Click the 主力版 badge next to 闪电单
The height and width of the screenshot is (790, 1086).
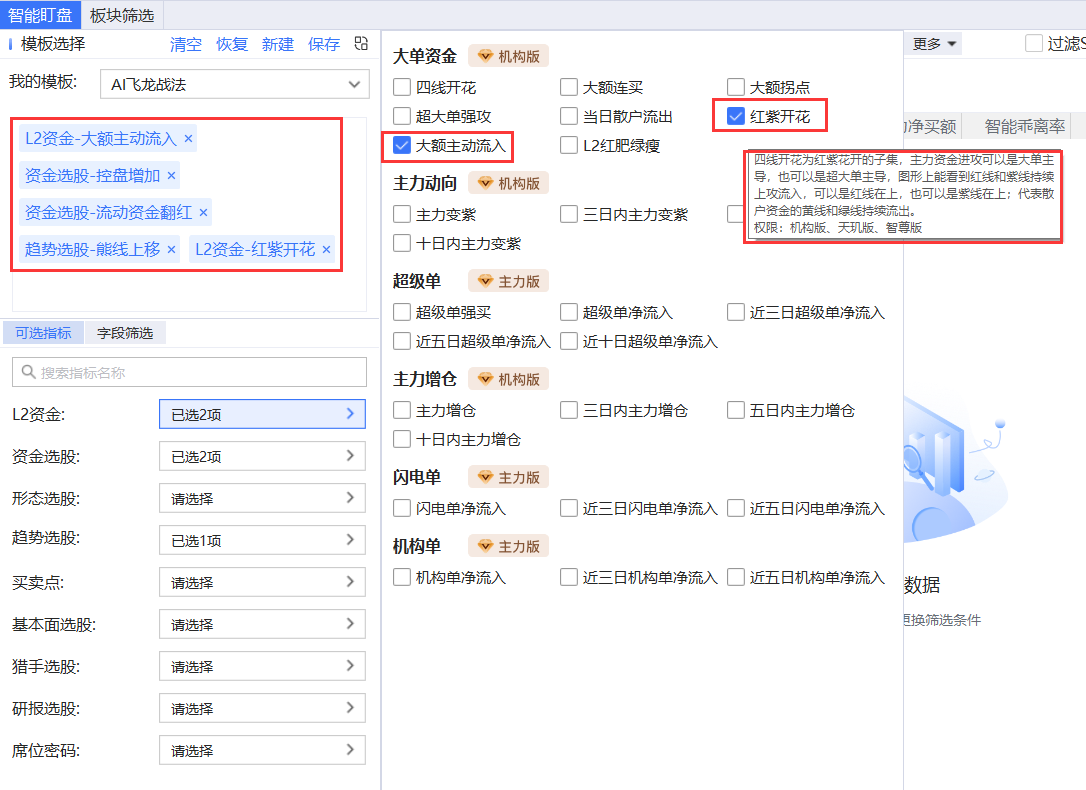coord(508,477)
